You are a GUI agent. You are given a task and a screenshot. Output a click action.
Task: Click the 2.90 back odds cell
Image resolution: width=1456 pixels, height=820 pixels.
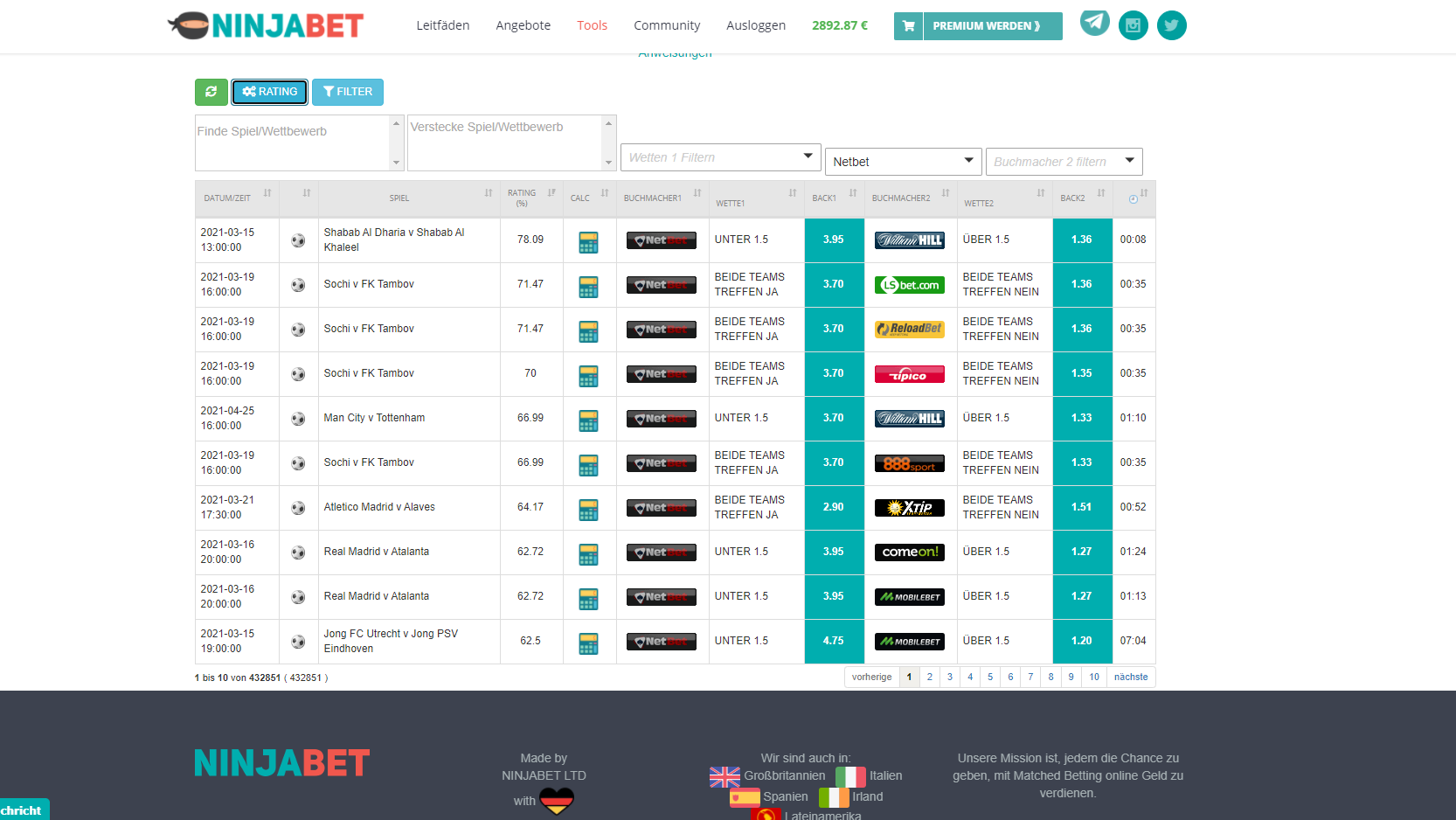point(834,507)
